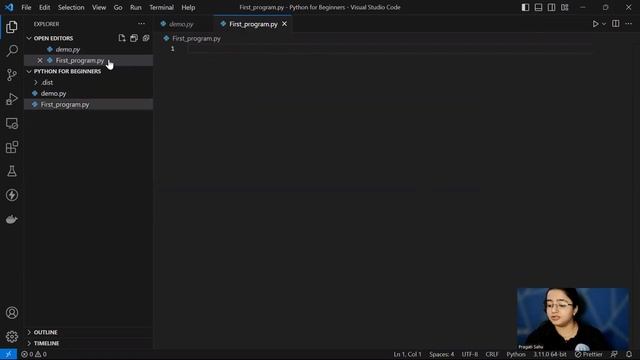This screenshot has width=640, height=360.
Task: Create new untitled file in Open Editors
Action: (122, 38)
